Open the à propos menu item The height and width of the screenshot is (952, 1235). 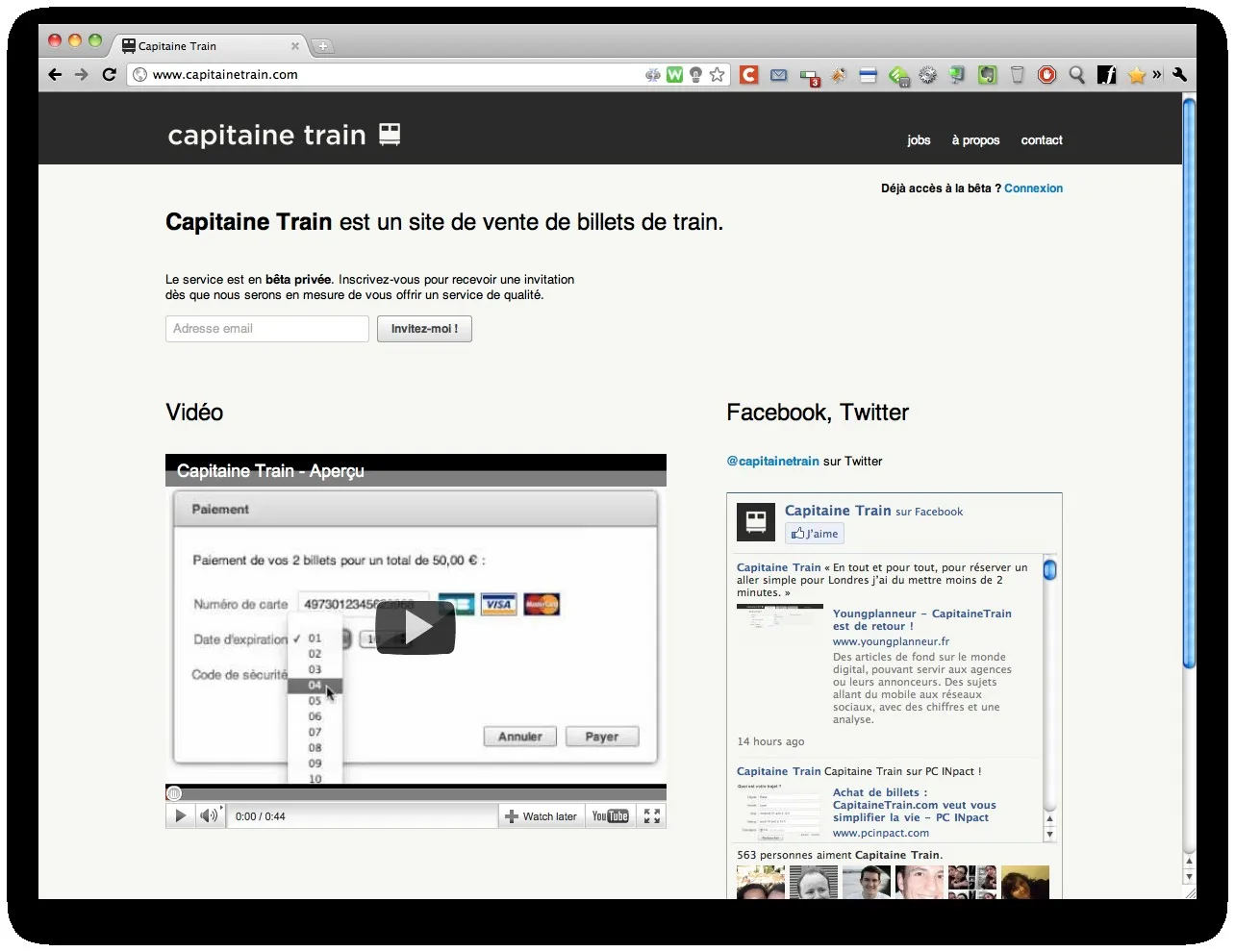pos(975,140)
